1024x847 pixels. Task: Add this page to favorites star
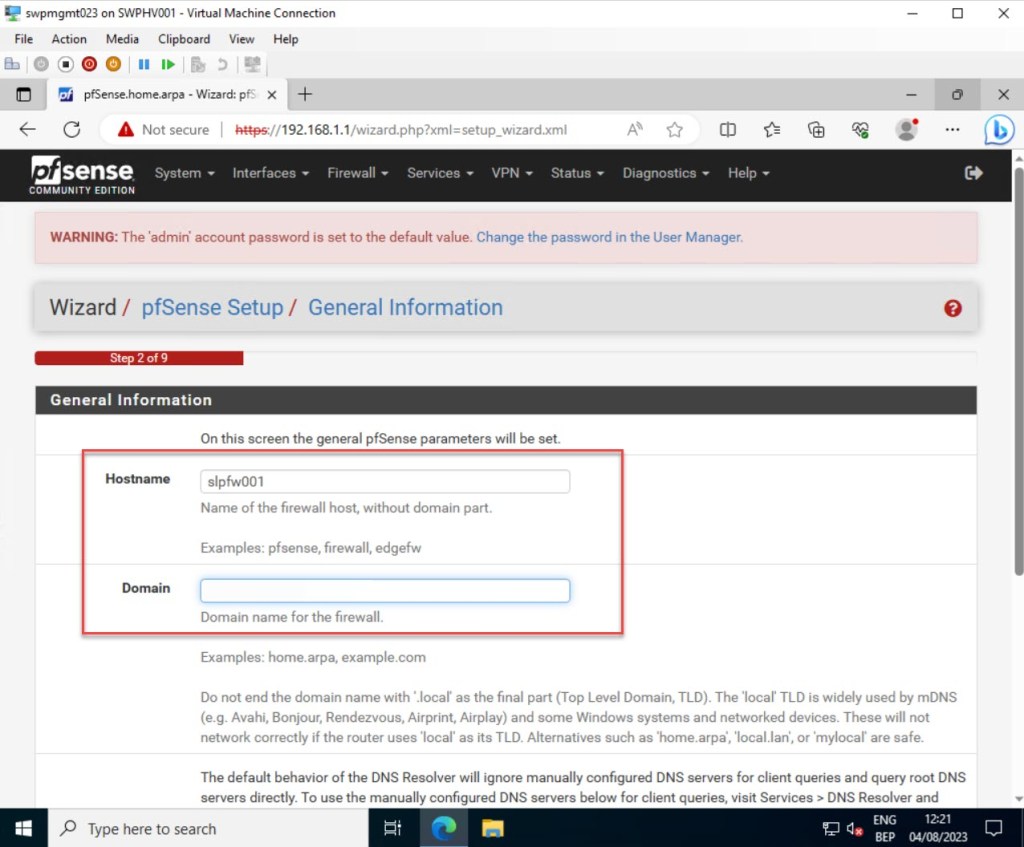click(x=675, y=129)
